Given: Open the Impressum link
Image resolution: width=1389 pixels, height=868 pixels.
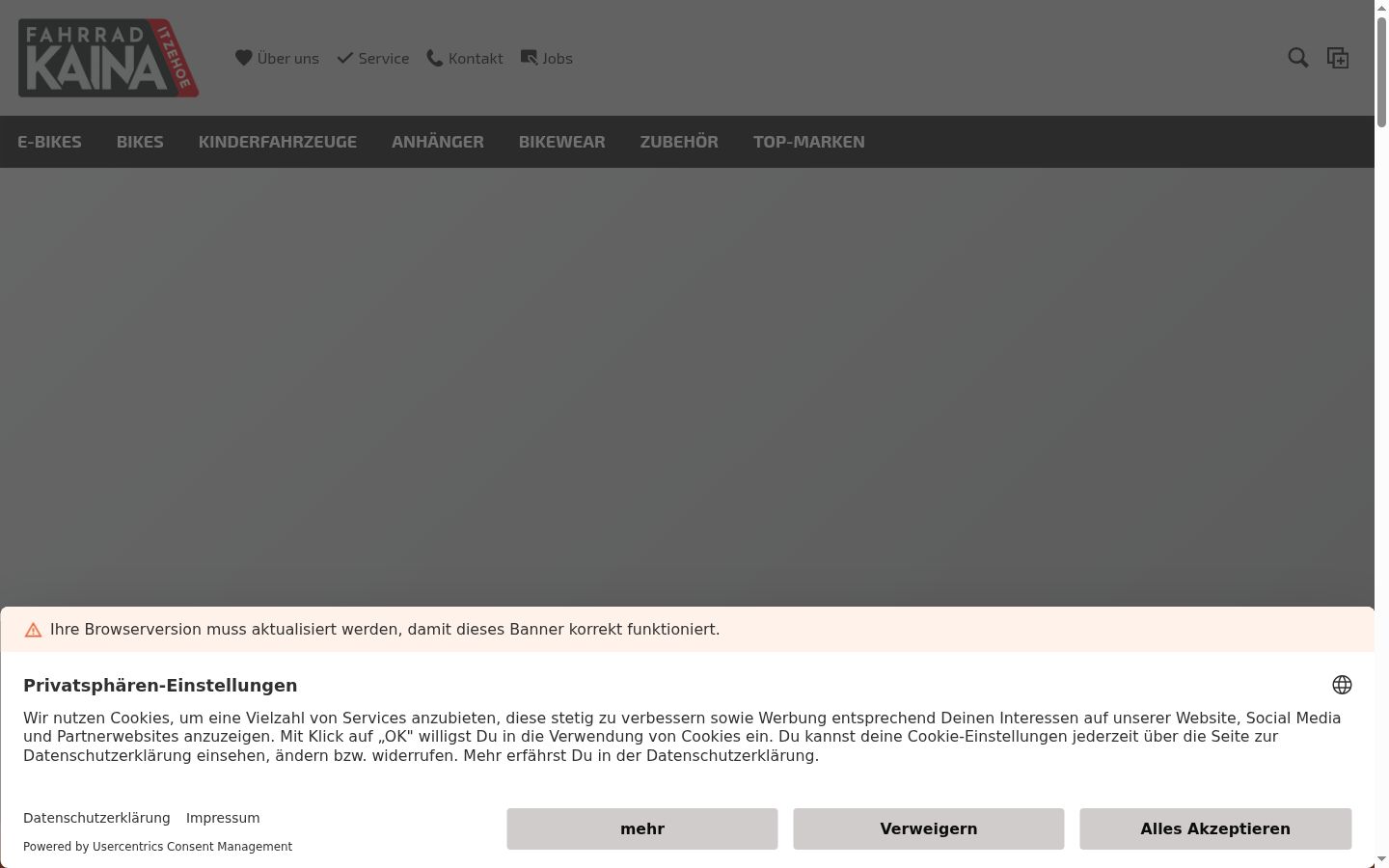Looking at the screenshot, I should click(x=223, y=818).
